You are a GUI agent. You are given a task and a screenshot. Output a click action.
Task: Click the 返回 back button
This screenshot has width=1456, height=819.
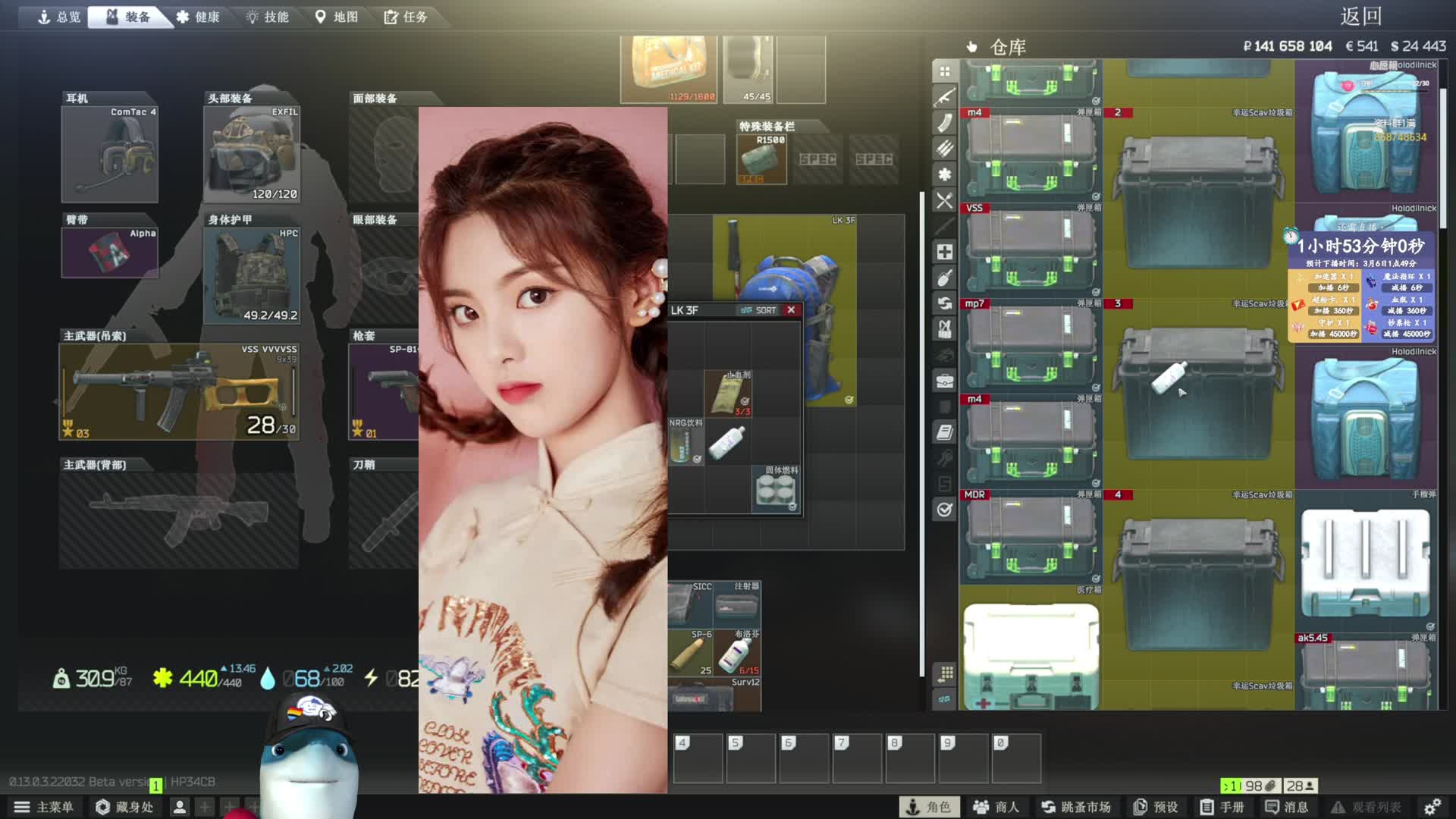pyautogui.click(x=1360, y=17)
